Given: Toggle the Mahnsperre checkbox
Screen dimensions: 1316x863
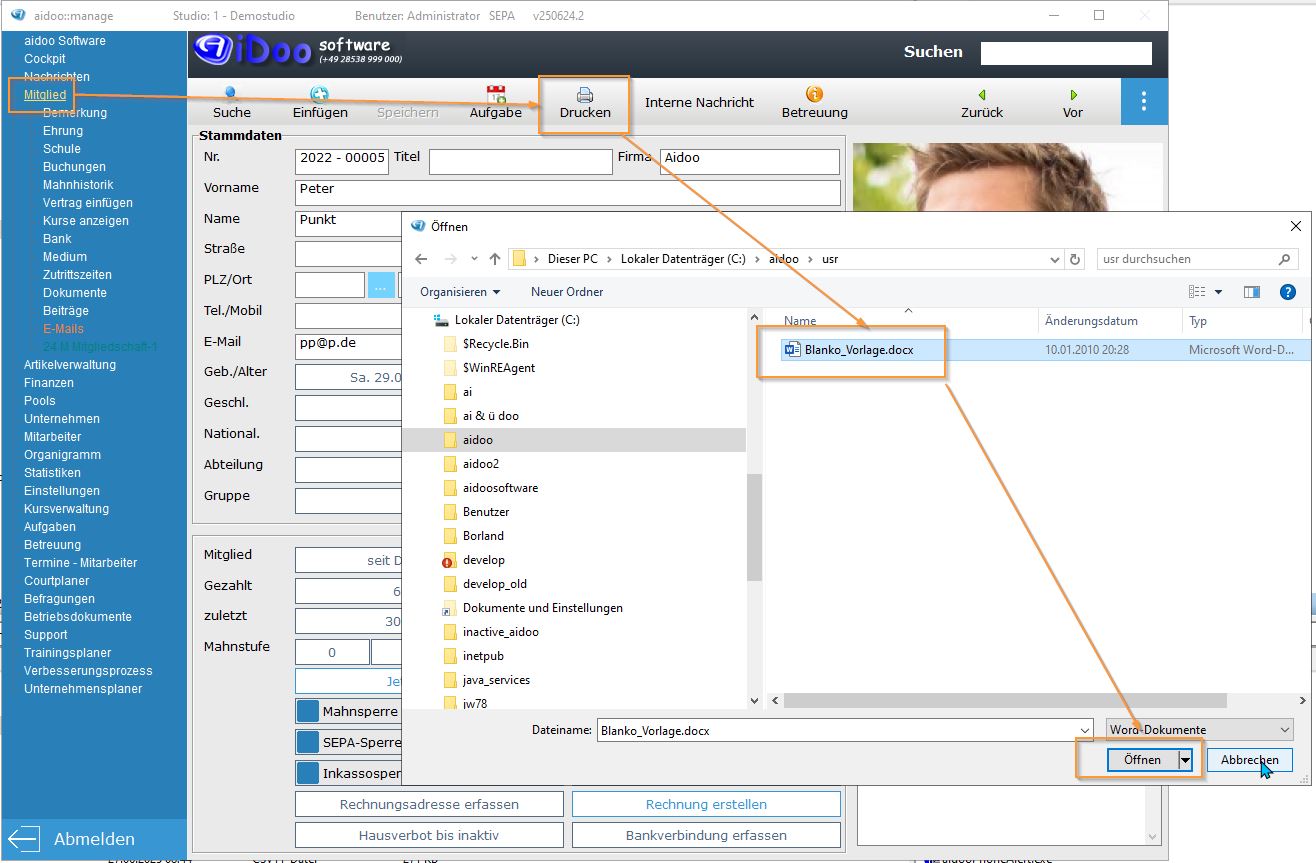Looking at the screenshot, I should pos(308,712).
